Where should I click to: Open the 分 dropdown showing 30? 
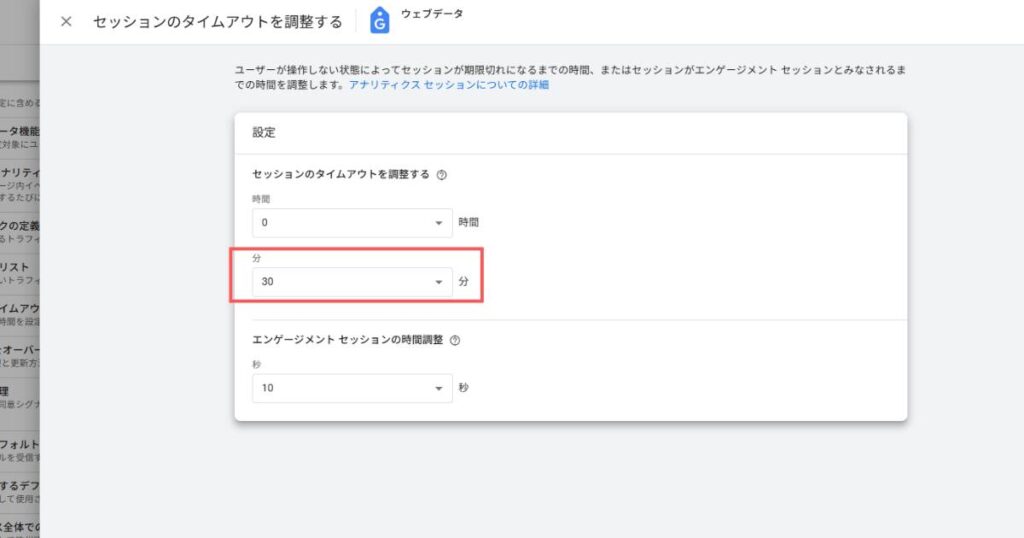pyautogui.click(x=352, y=282)
